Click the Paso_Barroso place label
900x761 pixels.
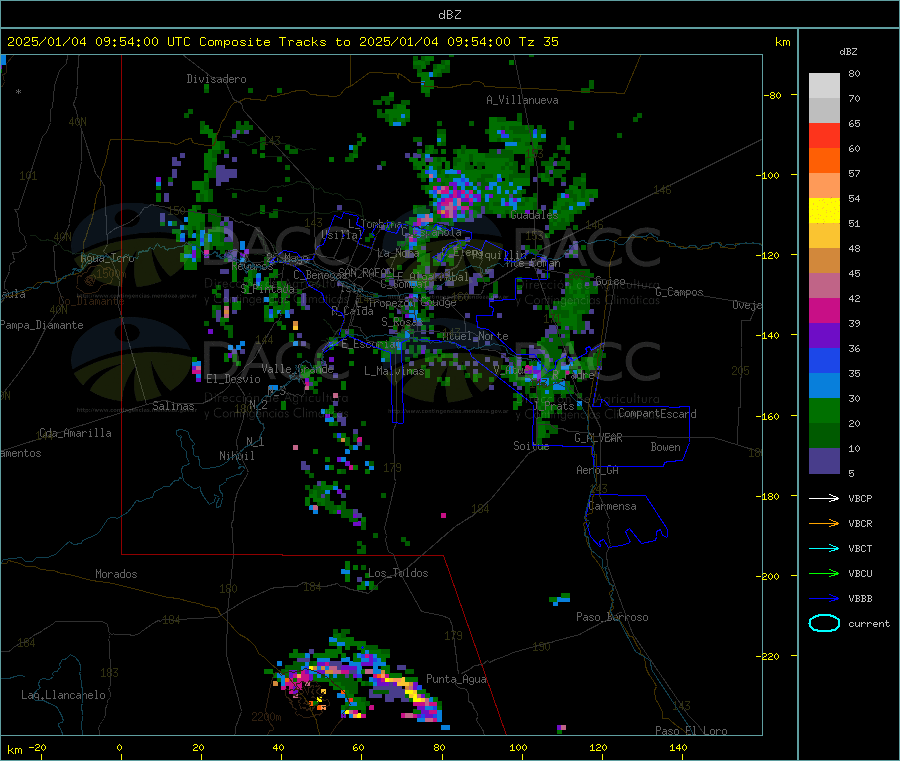[612, 618]
